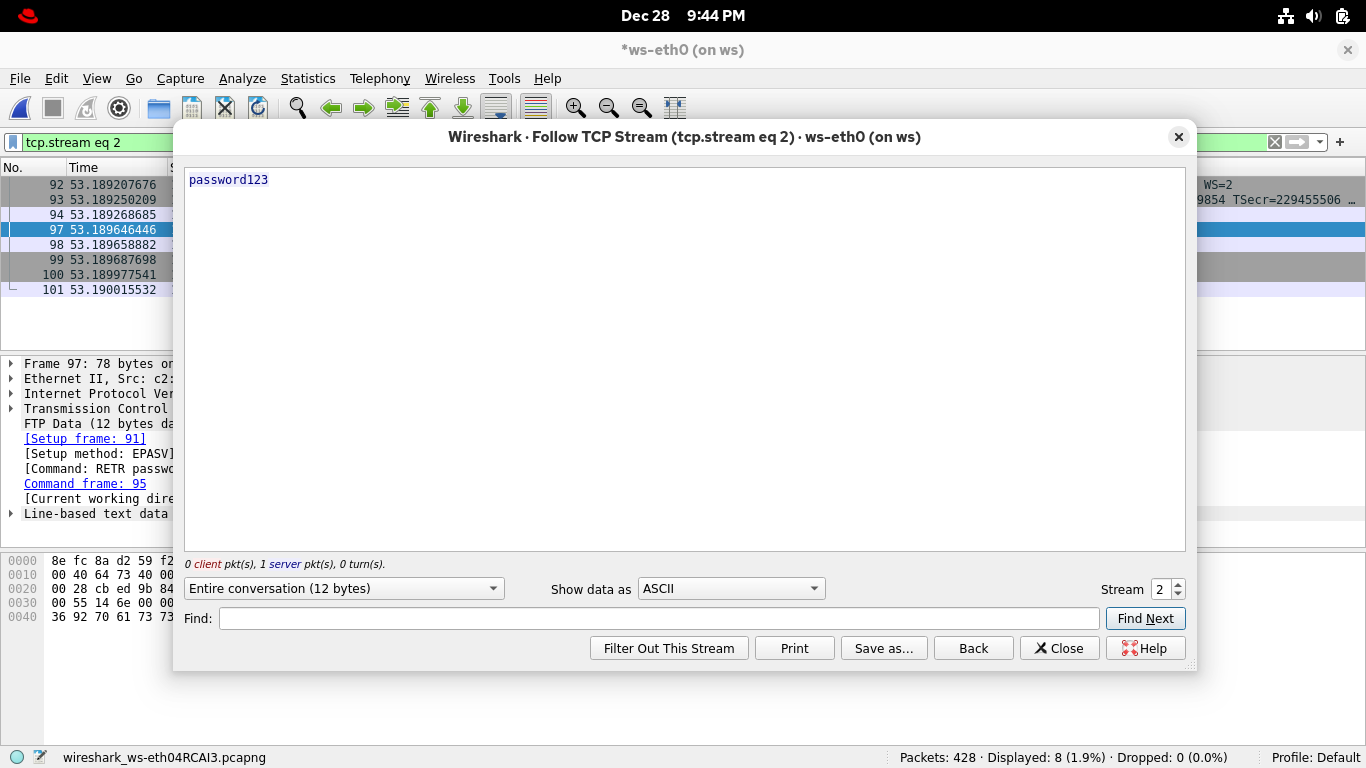Viewport: 1366px width, 768px height.
Task: Start capture with the shark fin icon
Action: (x=21, y=108)
